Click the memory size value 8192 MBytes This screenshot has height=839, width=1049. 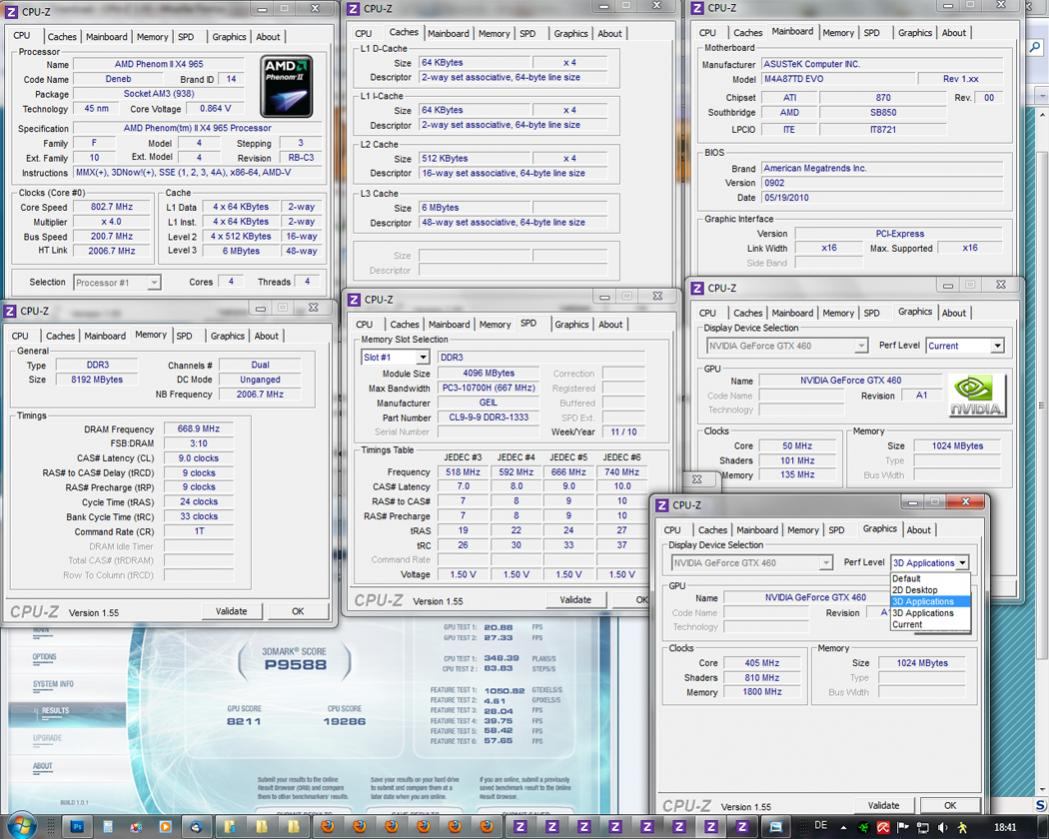click(97, 379)
